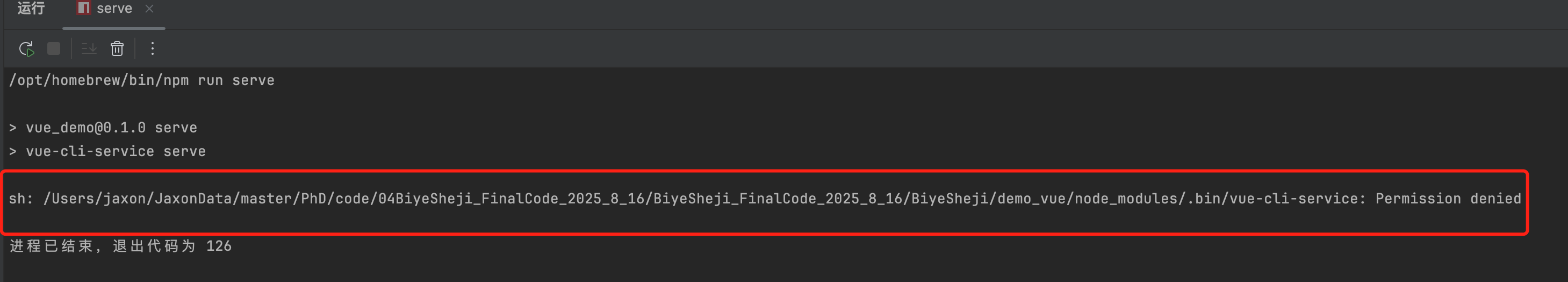The width and height of the screenshot is (1568, 282).
Task: Click the node_modules/.bin/vue-cli-service path
Action: tap(1216, 199)
